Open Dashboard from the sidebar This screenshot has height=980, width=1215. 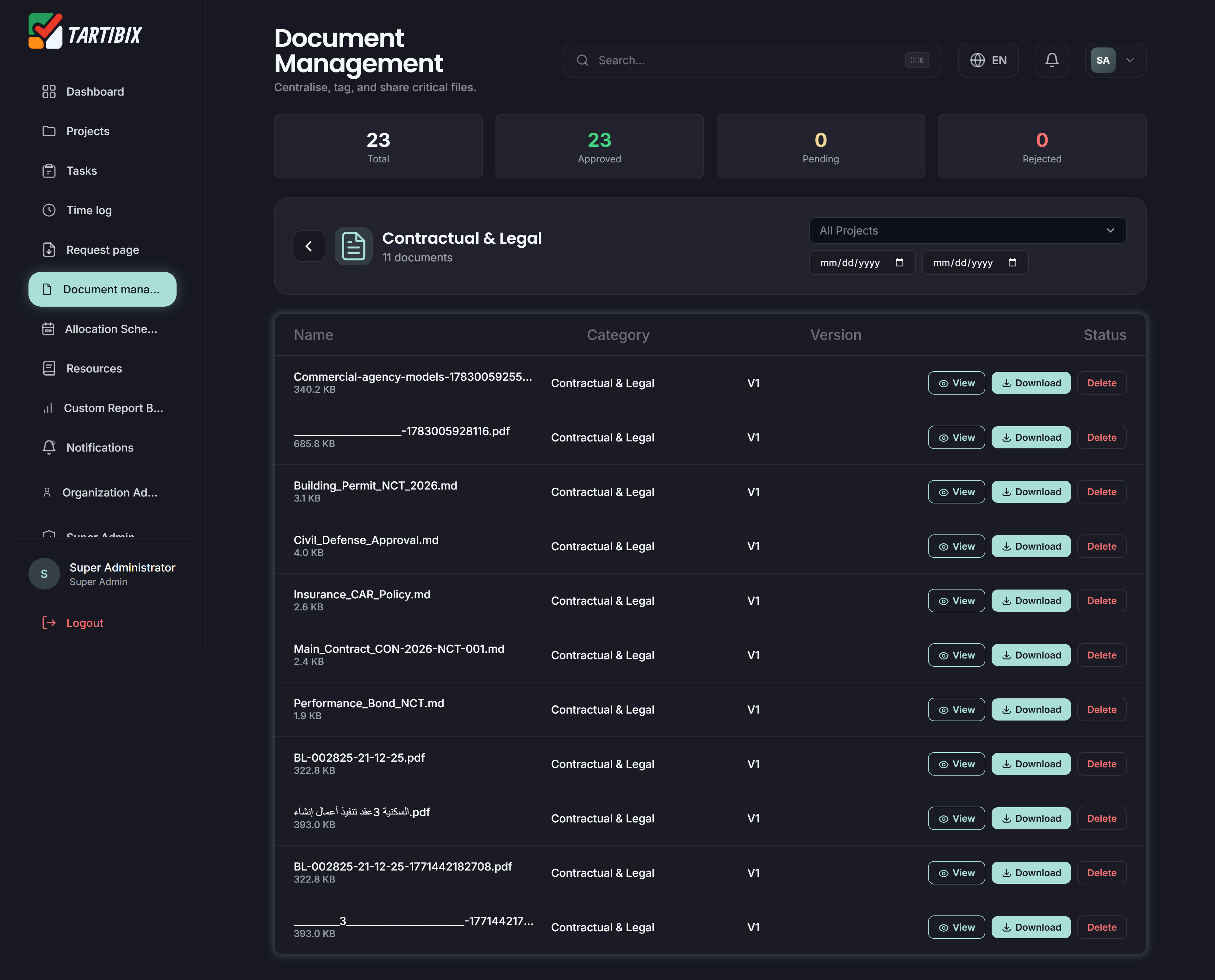click(102, 91)
